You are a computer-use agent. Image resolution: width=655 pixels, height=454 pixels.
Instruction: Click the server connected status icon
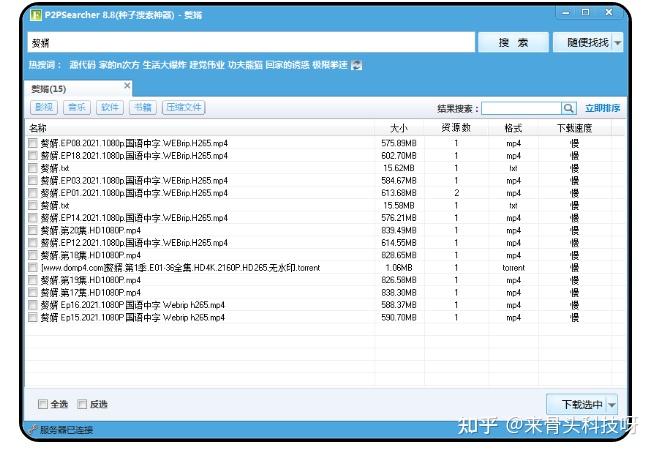33,429
